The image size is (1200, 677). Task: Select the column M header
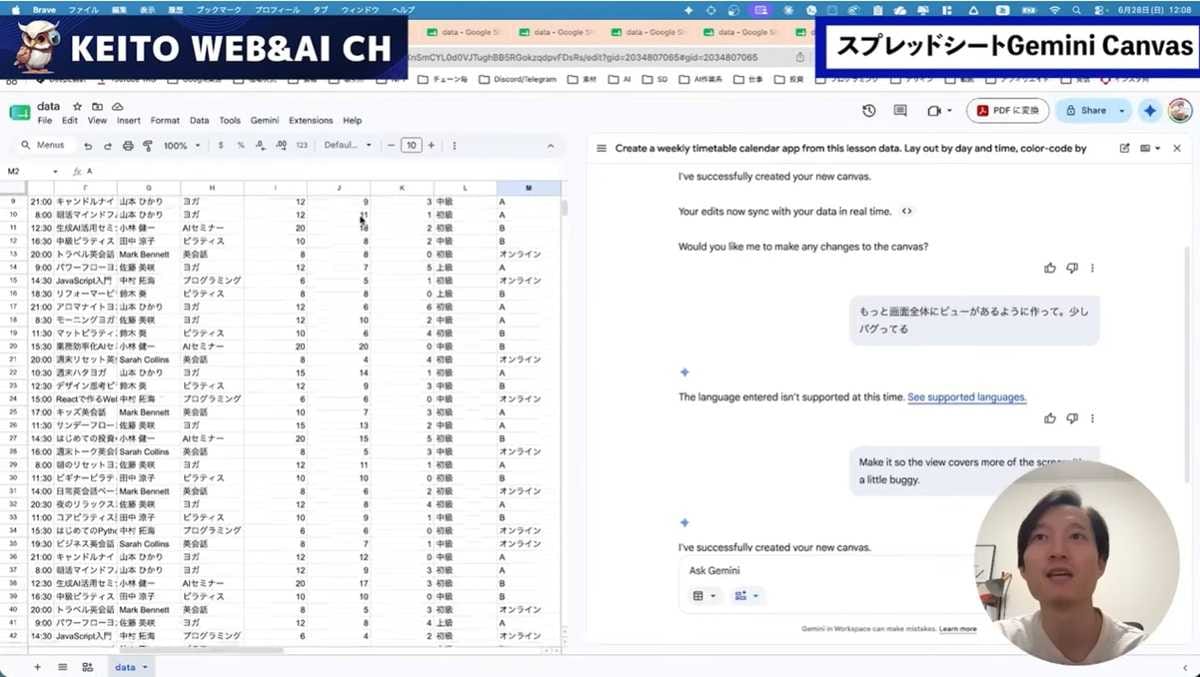[528, 188]
